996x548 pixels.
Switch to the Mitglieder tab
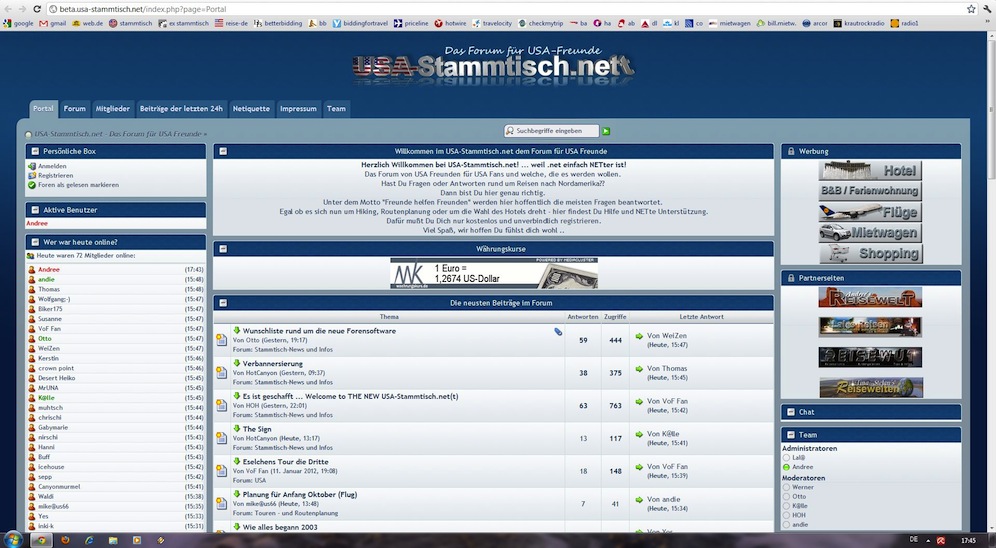[112, 109]
